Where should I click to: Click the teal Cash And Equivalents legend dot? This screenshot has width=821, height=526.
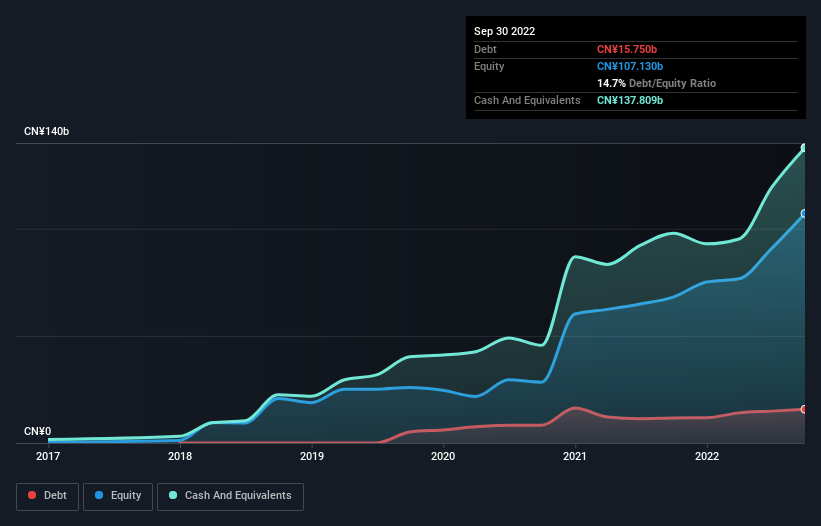pos(173,495)
